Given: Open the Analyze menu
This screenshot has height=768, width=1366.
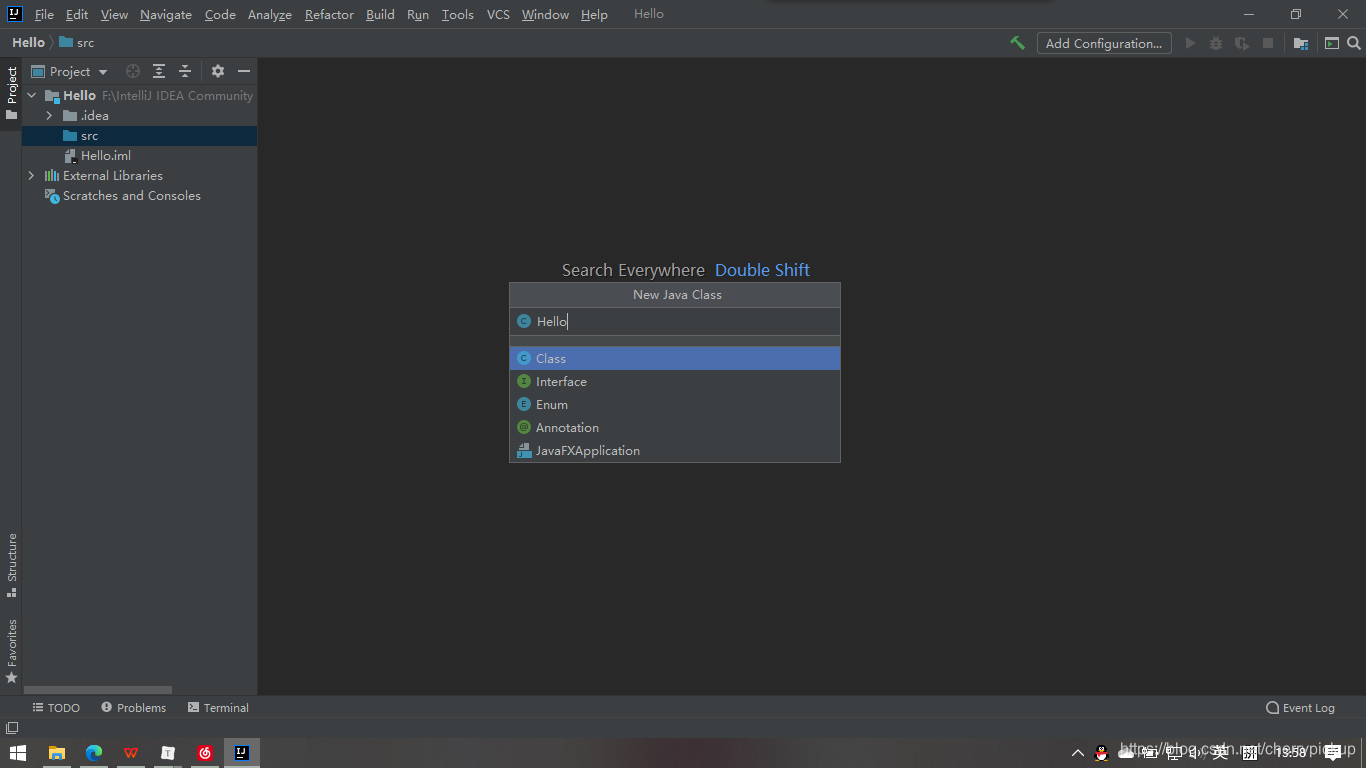Looking at the screenshot, I should [270, 14].
